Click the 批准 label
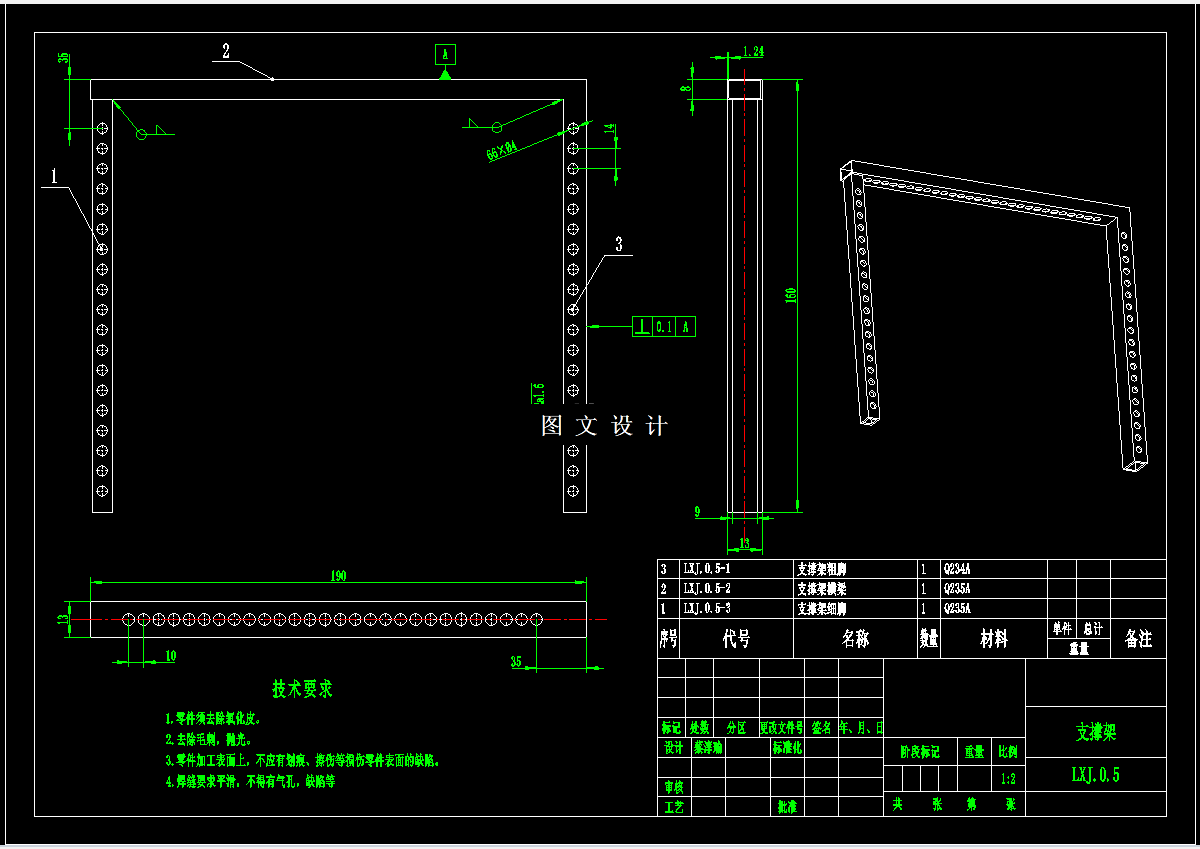1200x849 pixels. tap(788, 806)
